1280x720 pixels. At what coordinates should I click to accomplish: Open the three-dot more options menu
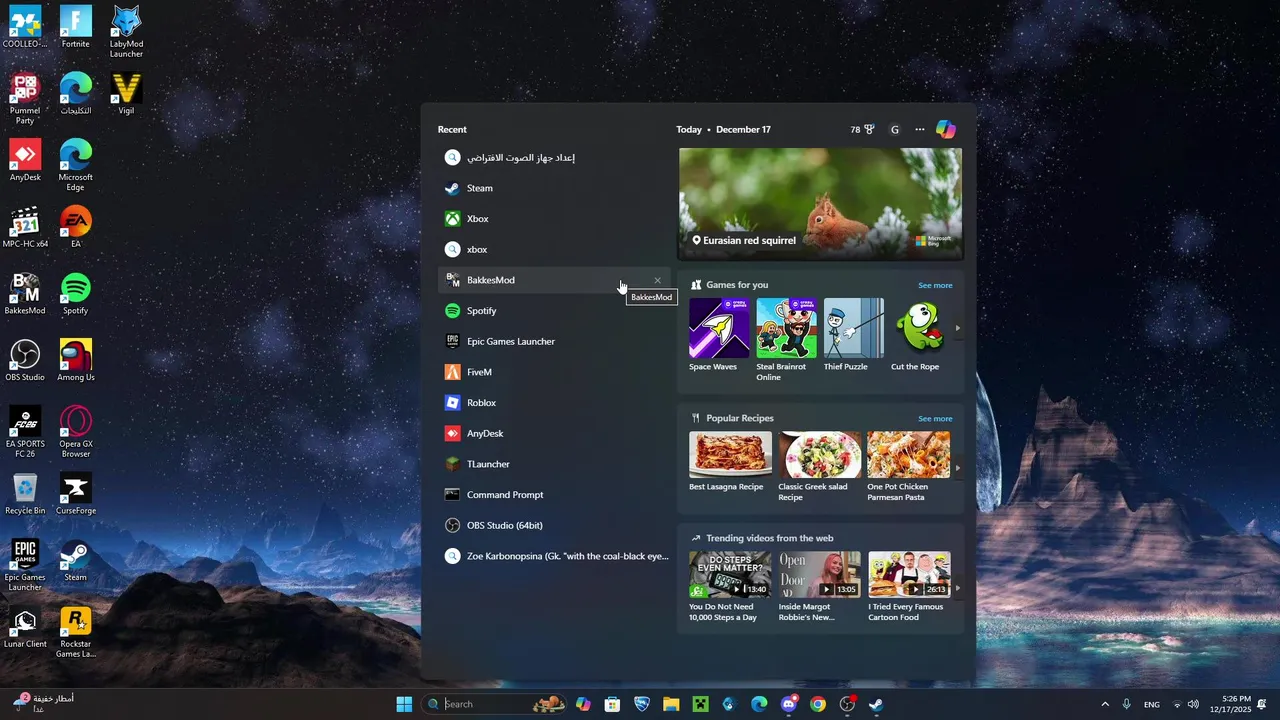click(x=920, y=129)
